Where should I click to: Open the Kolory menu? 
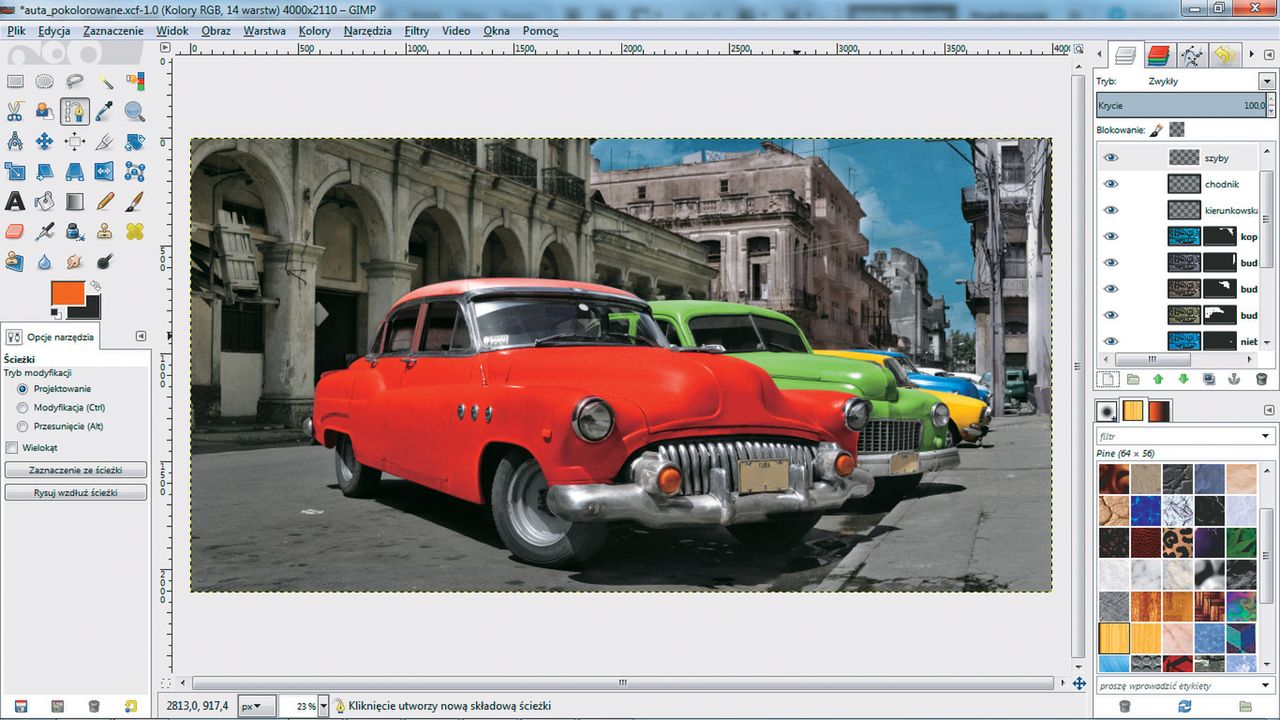315,31
